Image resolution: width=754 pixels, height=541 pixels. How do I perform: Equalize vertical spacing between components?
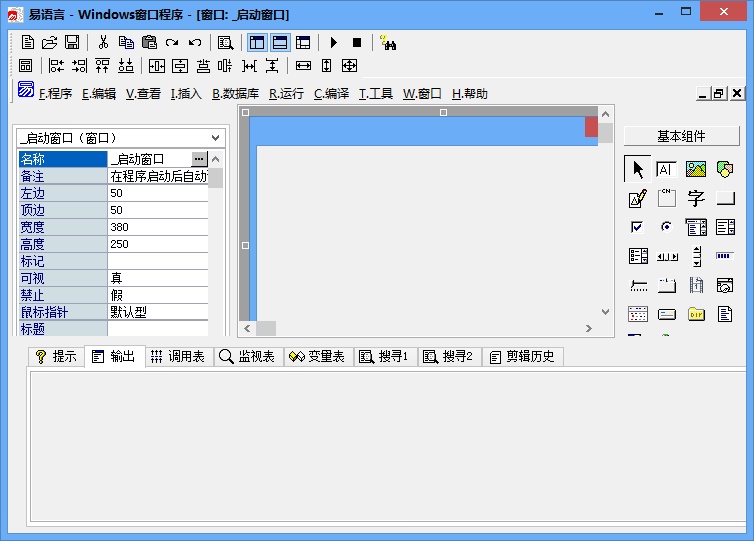pyautogui.click(x=272, y=65)
